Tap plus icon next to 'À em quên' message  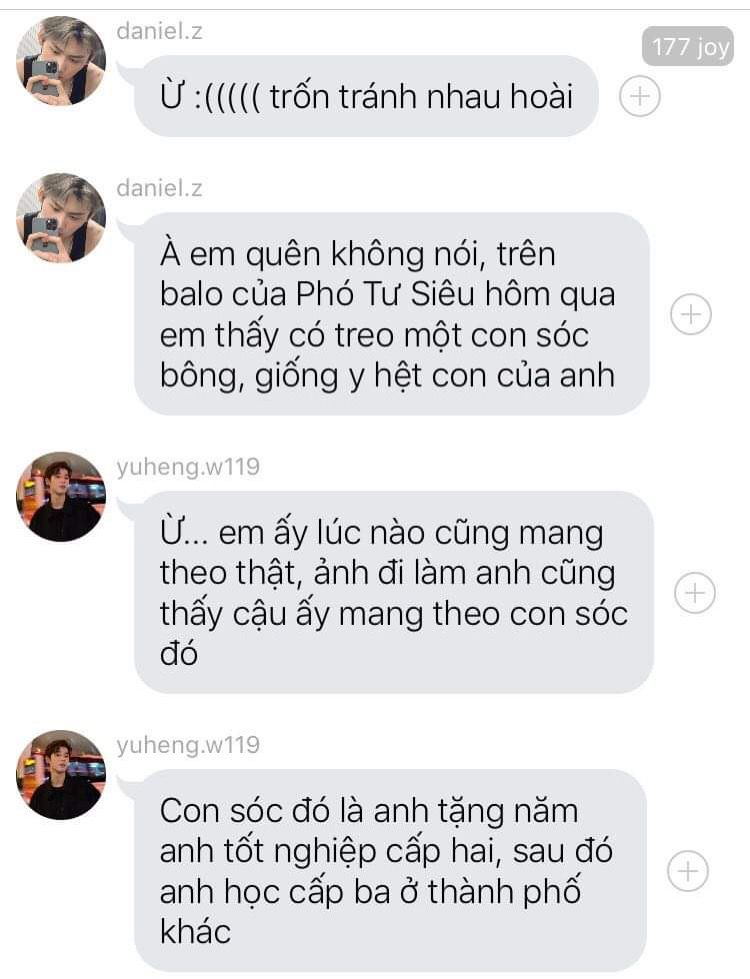691,313
